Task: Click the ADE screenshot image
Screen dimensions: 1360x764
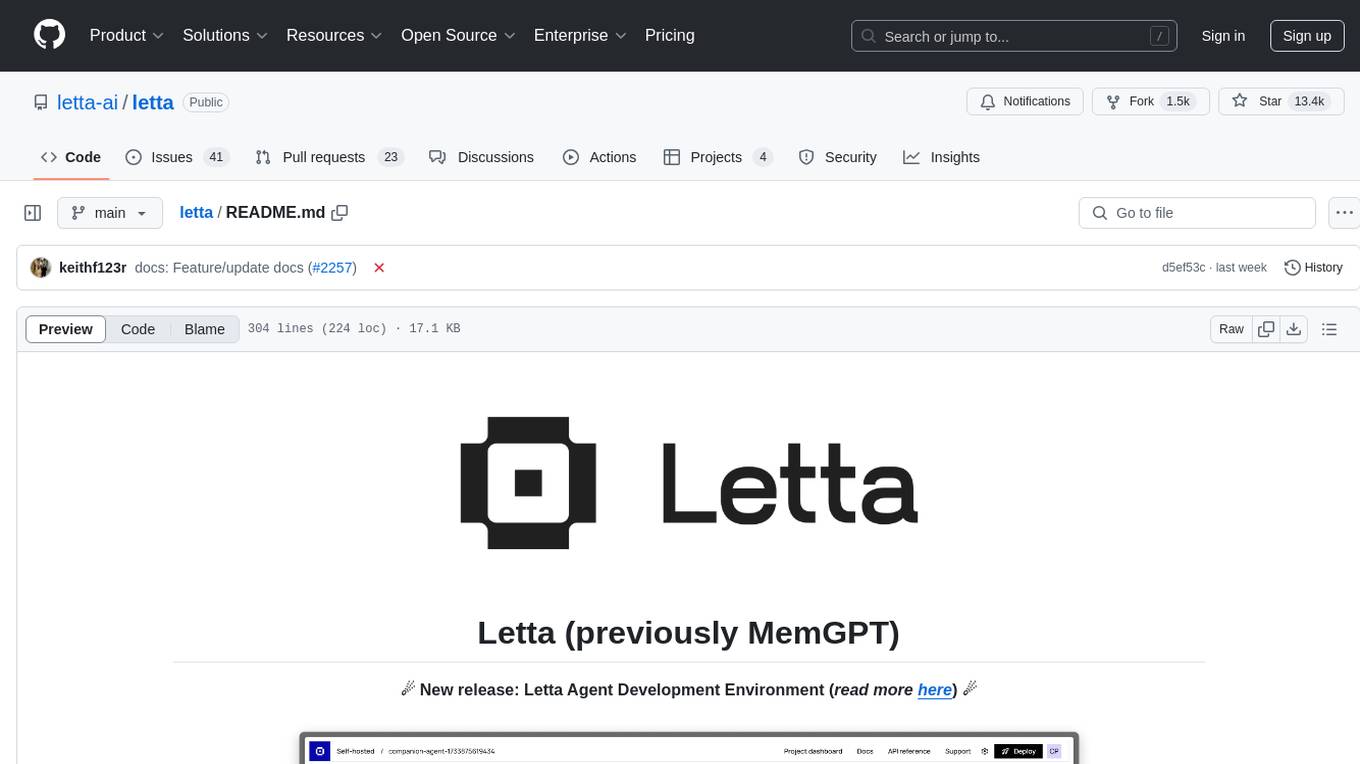Action: coord(689,748)
